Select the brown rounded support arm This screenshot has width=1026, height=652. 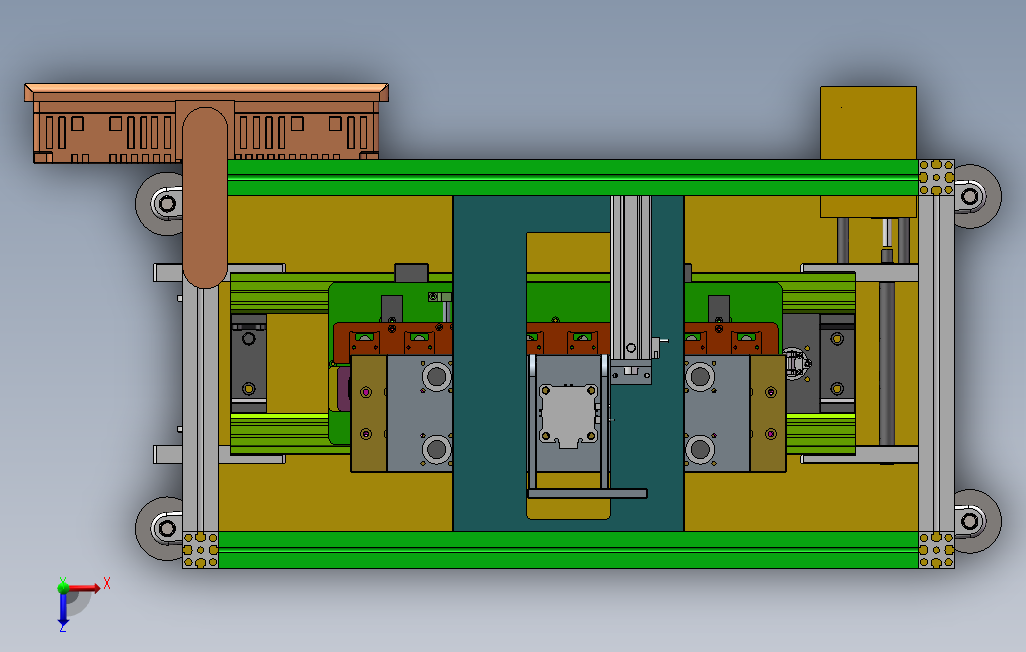[205, 198]
